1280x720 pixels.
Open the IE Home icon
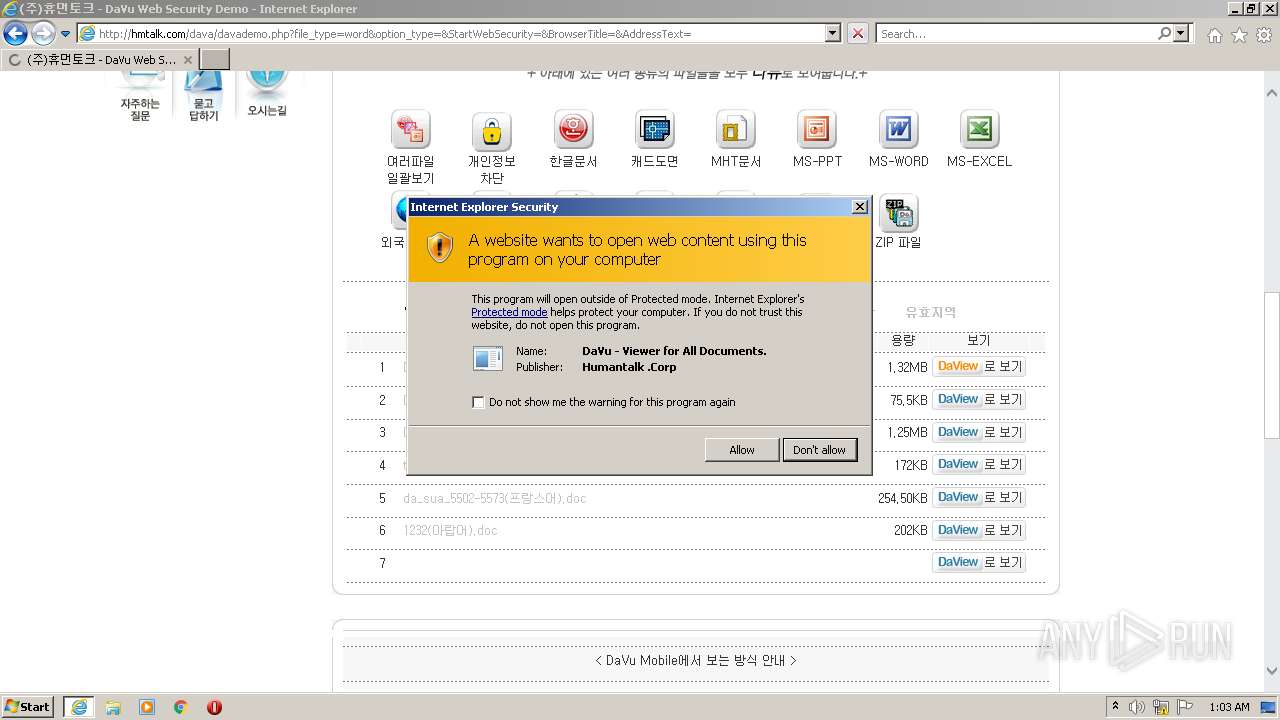[x=1214, y=35]
